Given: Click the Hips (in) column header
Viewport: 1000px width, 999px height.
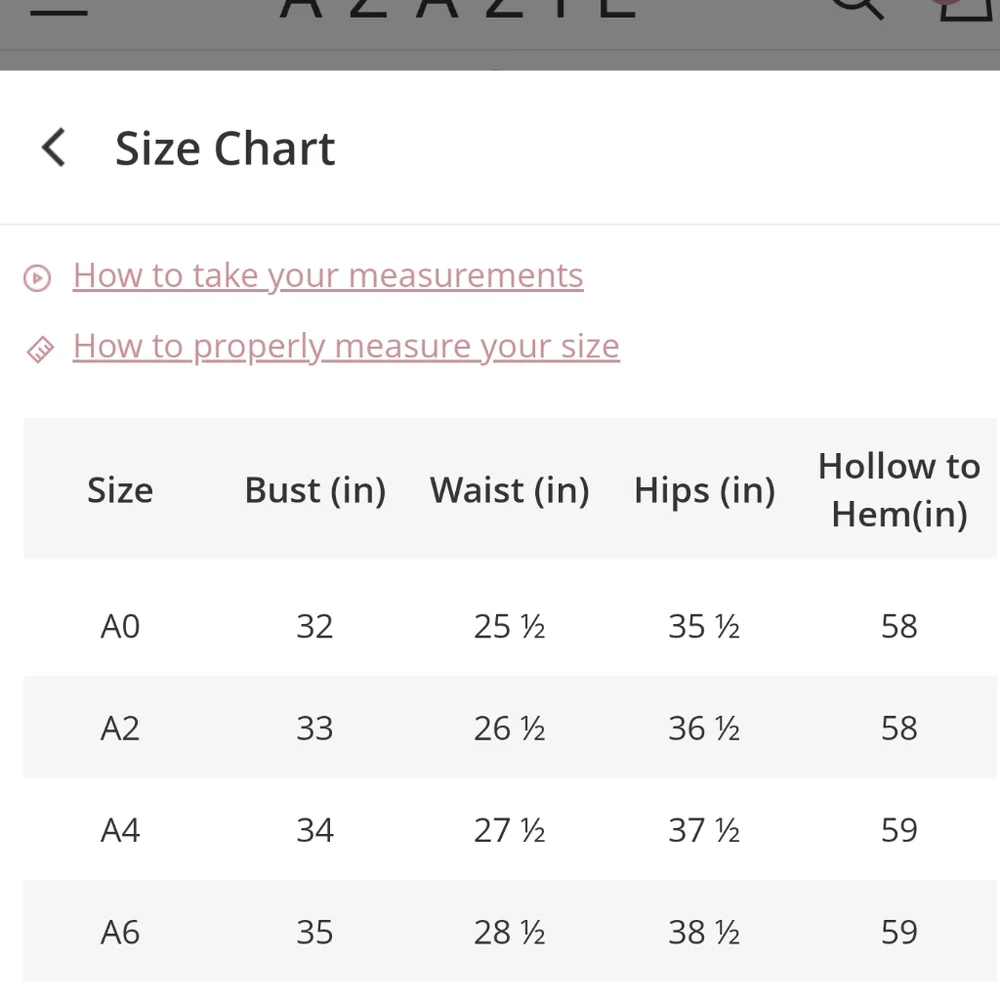Looking at the screenshot, I should click(704, 490).
